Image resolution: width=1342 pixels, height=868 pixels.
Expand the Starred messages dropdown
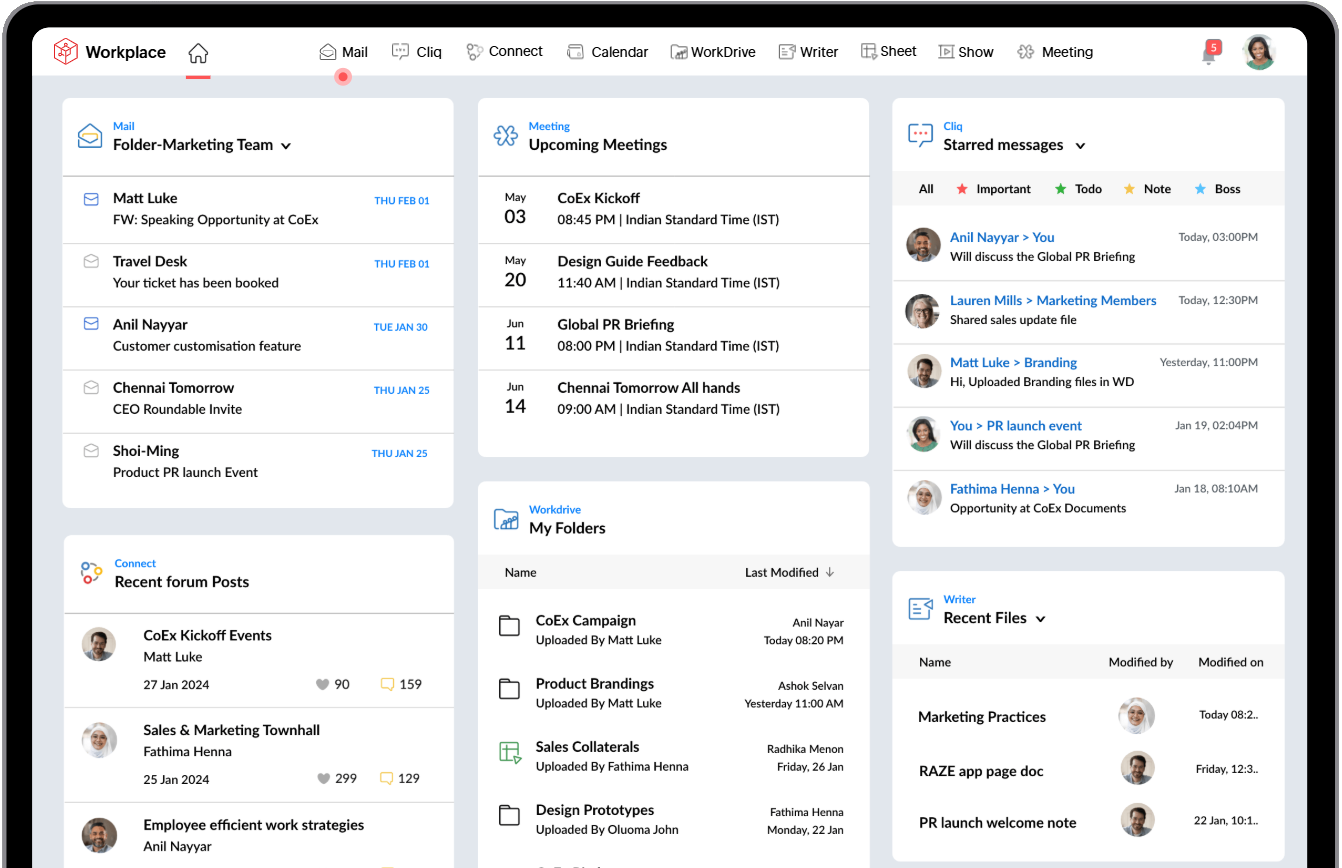(1080, 146)
